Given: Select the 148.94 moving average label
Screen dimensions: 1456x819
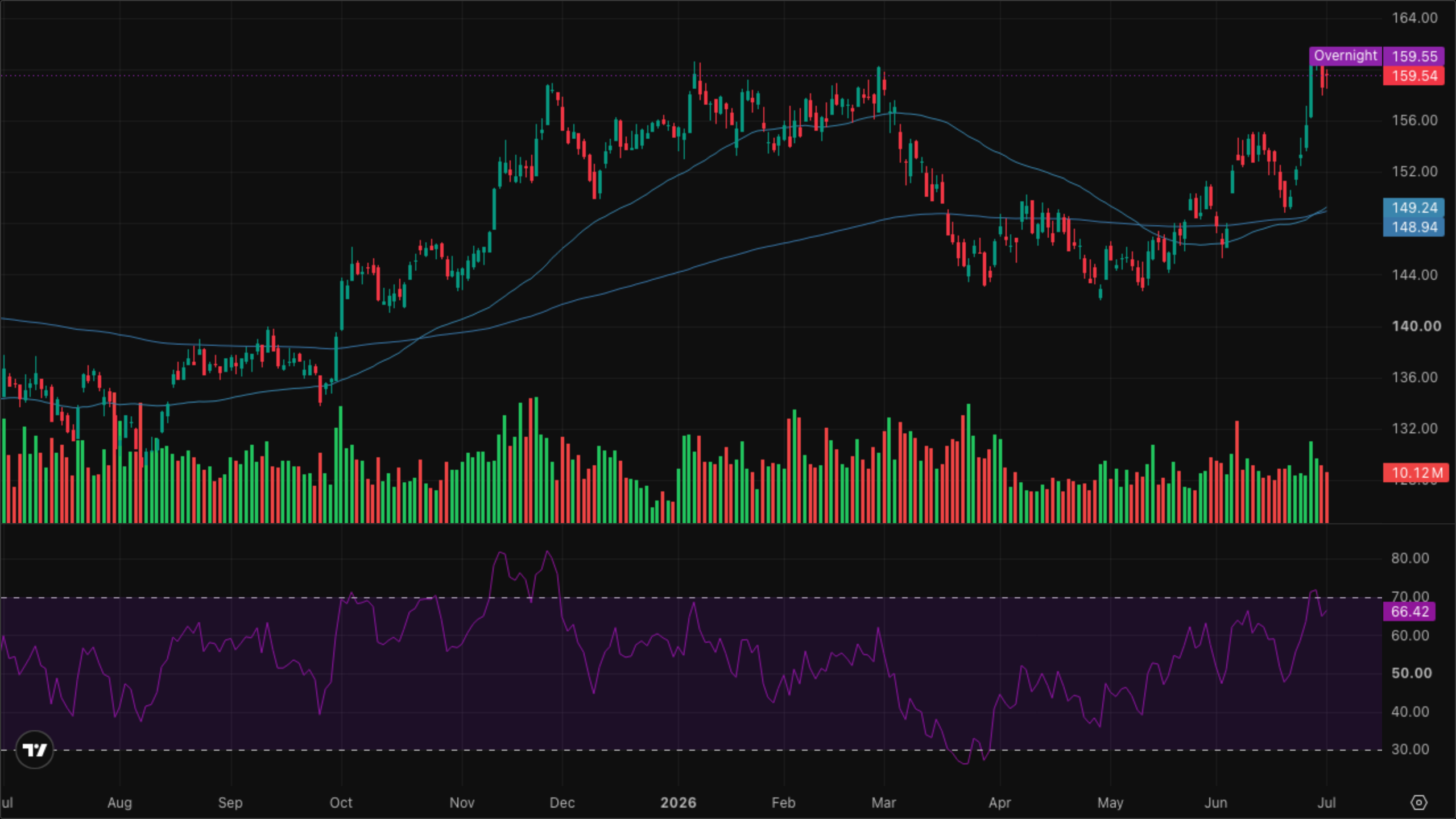Looking at the screenshot, I should (1414, 227).
